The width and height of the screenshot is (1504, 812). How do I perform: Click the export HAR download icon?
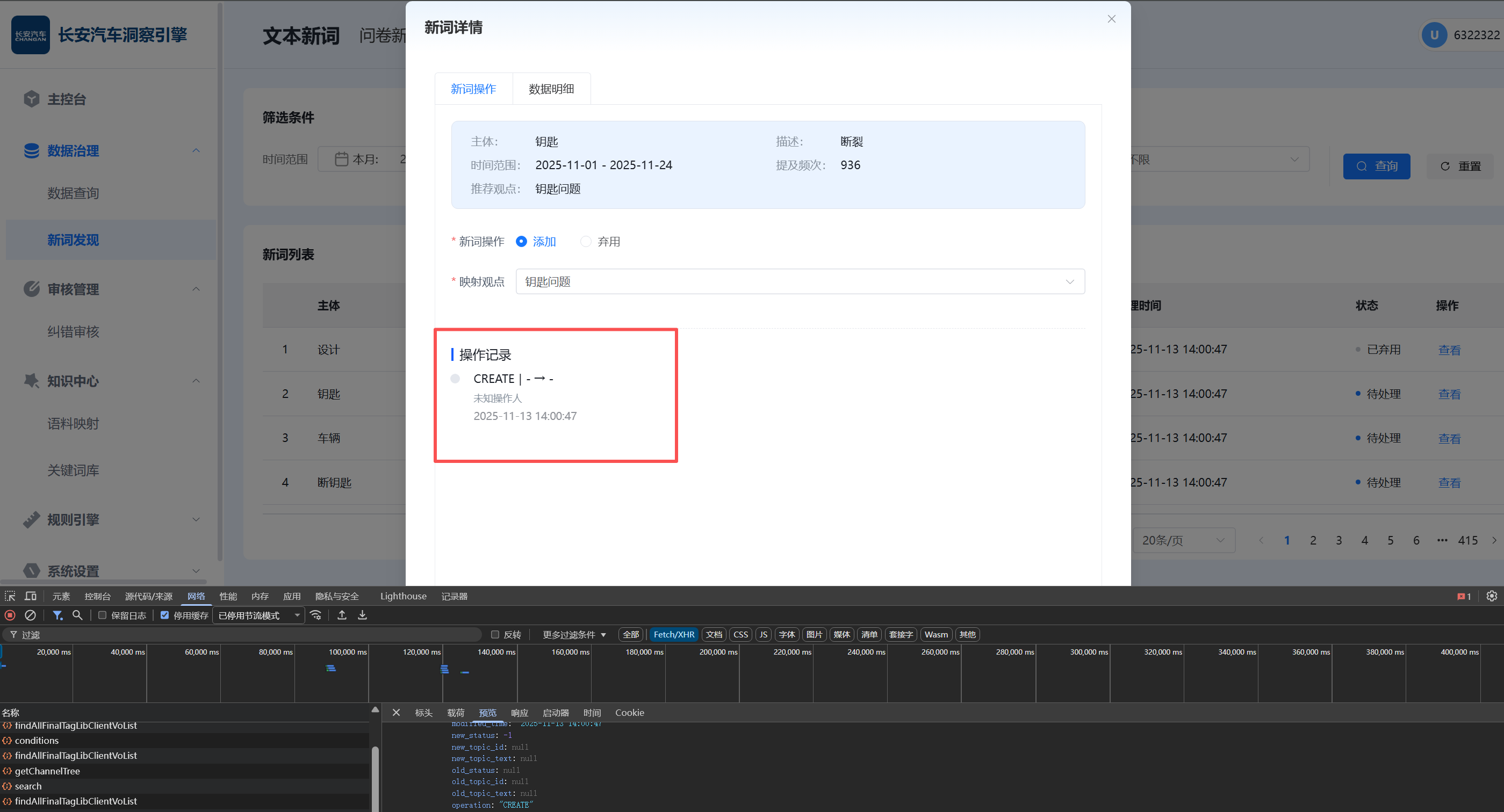363,615
